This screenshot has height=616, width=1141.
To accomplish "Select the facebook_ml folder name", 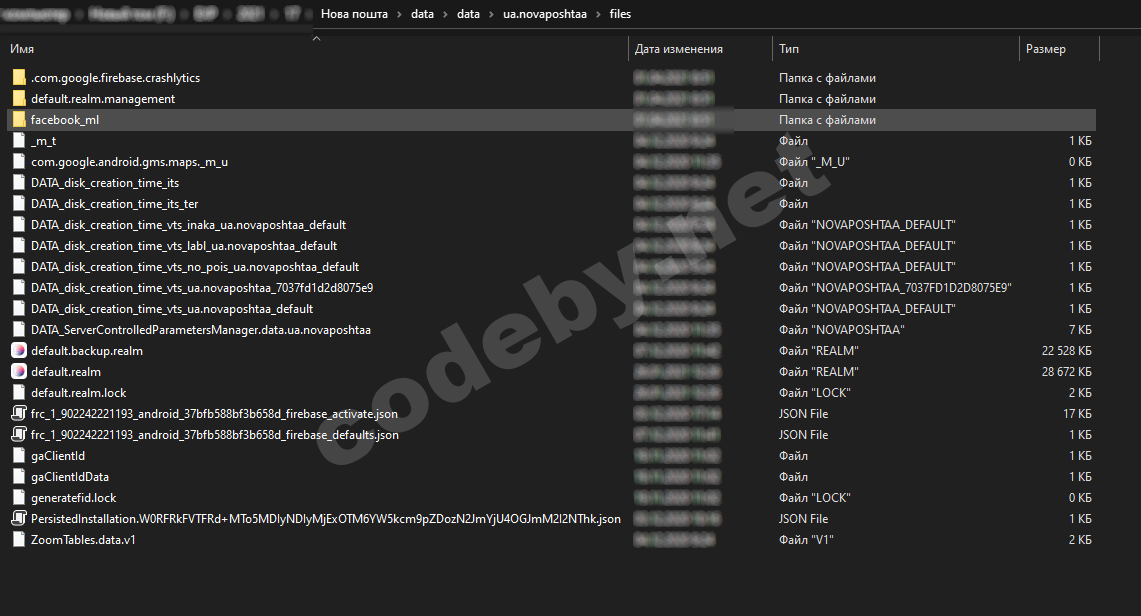I will (x=65, y=120).
